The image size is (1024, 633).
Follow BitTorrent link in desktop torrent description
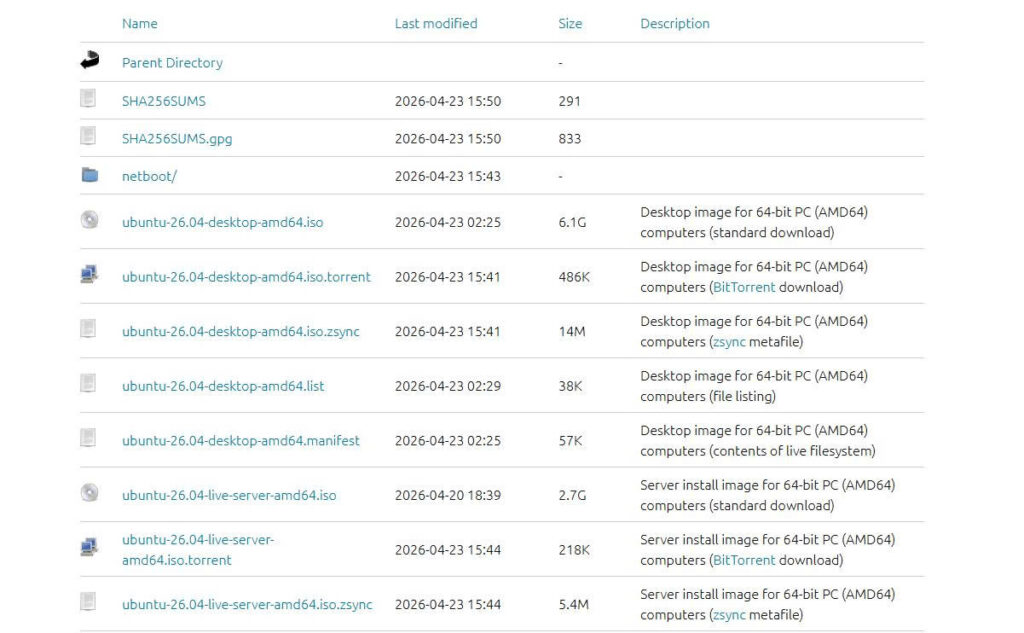pos(744,287)
